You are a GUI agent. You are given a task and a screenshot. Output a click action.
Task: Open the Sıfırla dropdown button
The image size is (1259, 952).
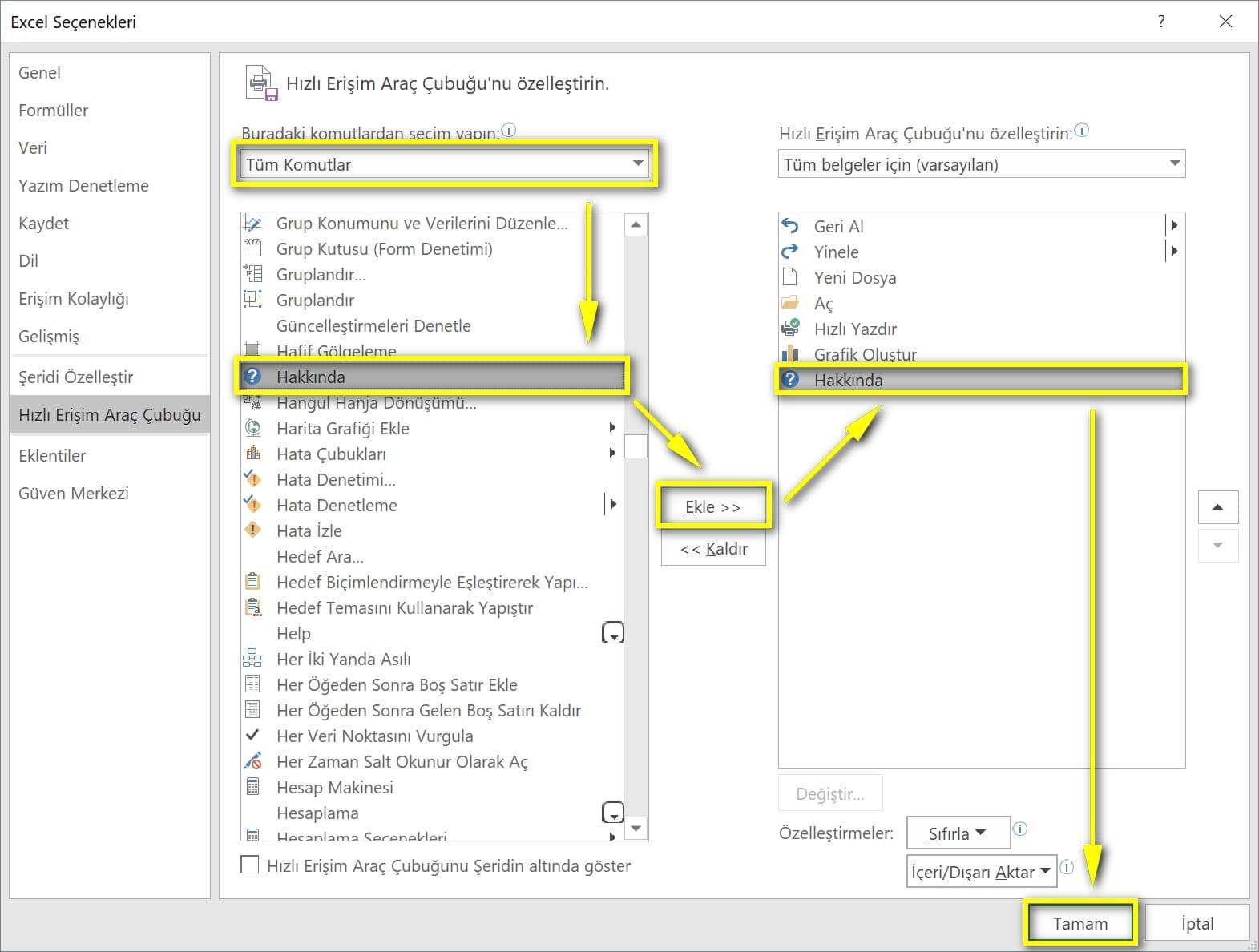pyautogui.click(x=958, y=833)
